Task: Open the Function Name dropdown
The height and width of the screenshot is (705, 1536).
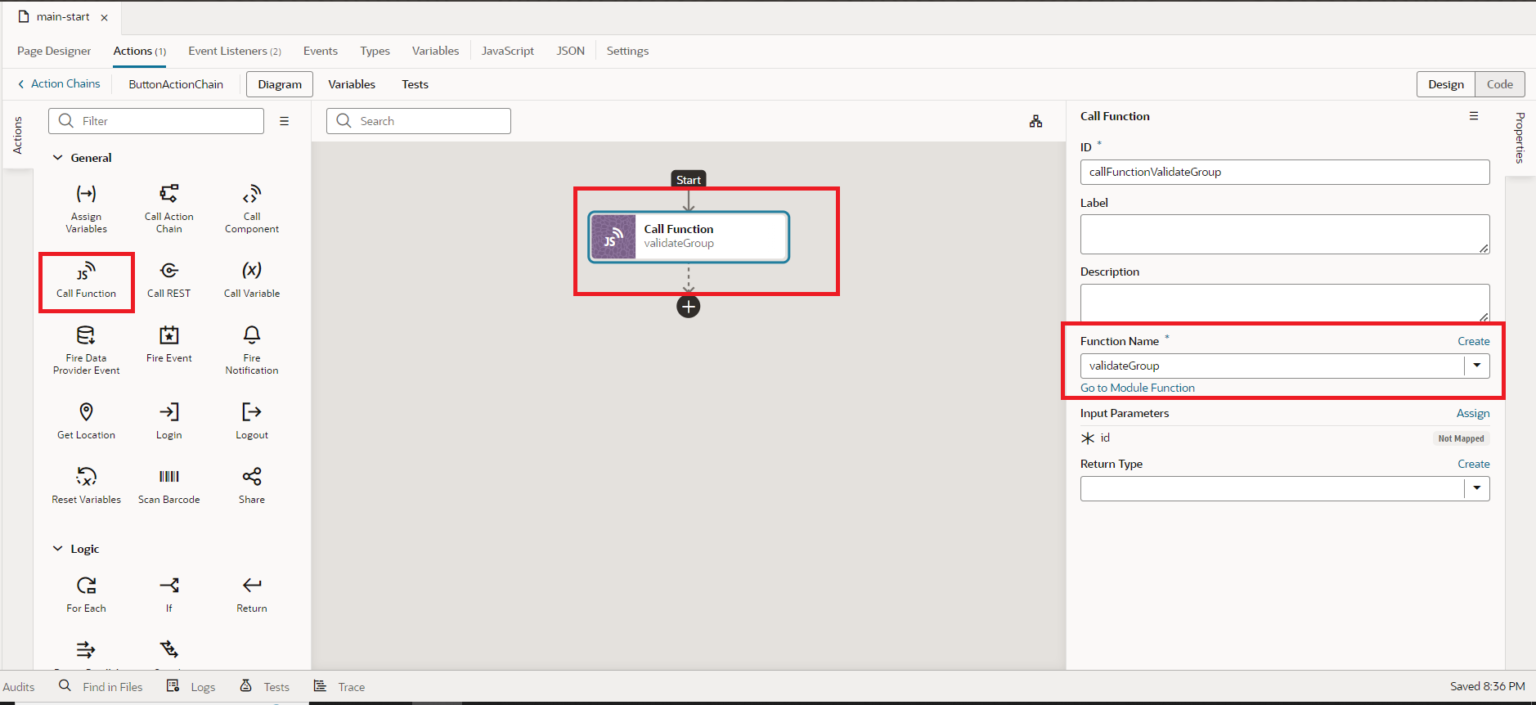Action: click(x=1477, y=365)
